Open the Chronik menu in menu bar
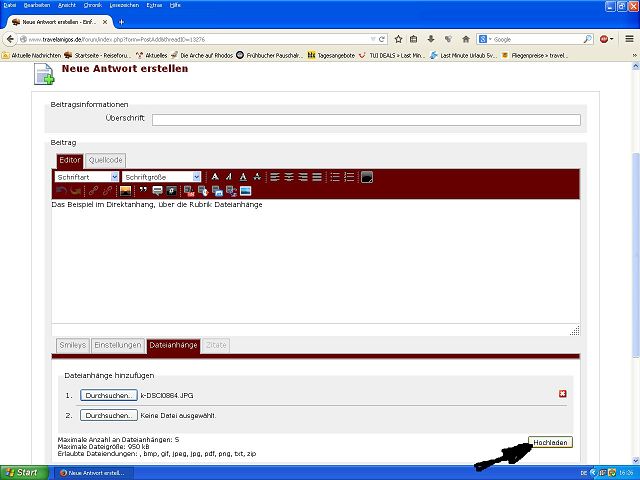 coord(92,5)
